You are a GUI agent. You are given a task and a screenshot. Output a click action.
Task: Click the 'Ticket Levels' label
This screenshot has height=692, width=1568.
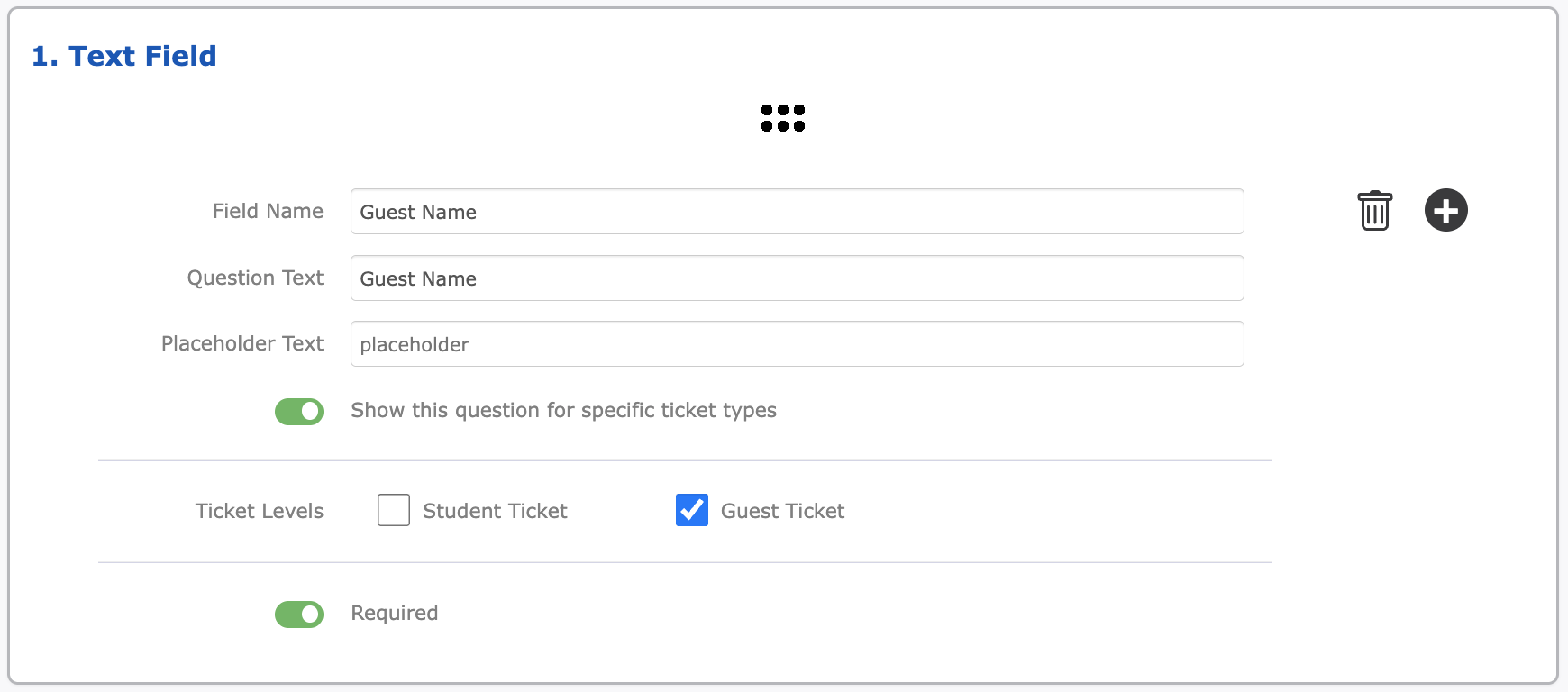(260, 511)
